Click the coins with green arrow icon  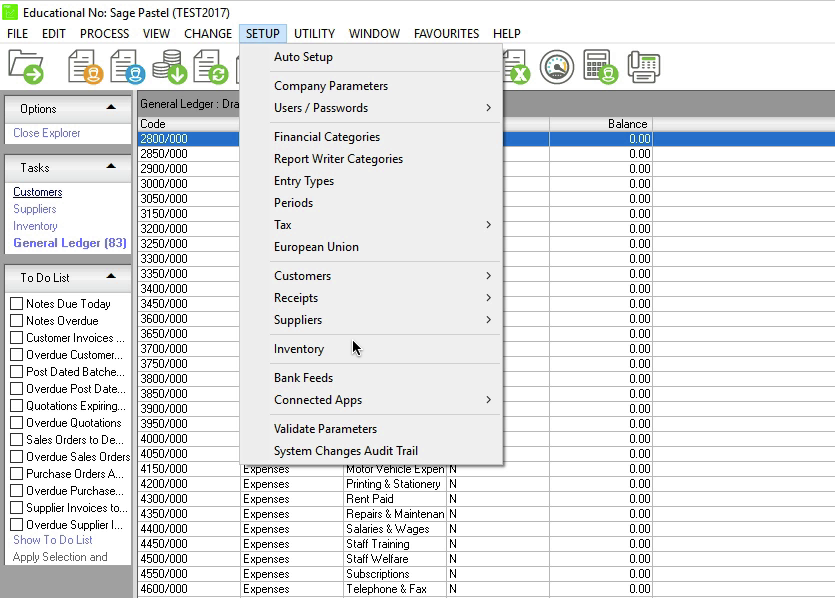click(x=170, y=67)
